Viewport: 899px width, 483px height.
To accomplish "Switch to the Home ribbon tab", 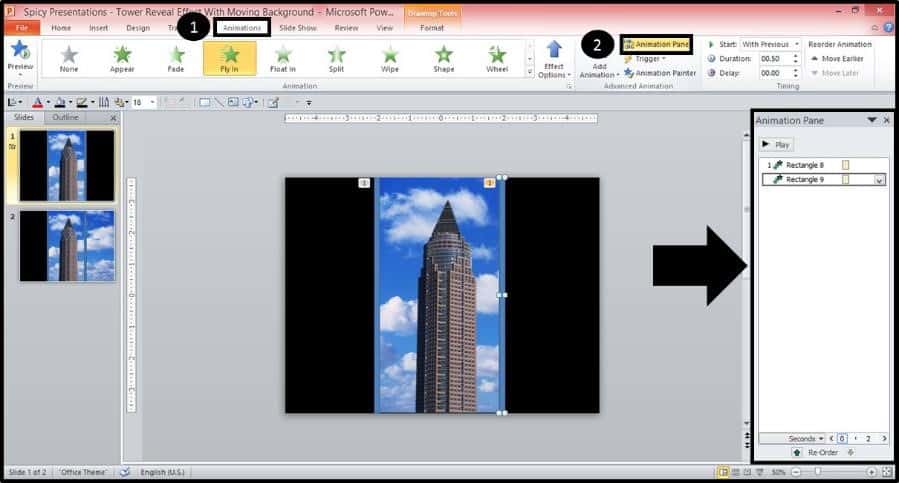I will click(x=61, y=28).
